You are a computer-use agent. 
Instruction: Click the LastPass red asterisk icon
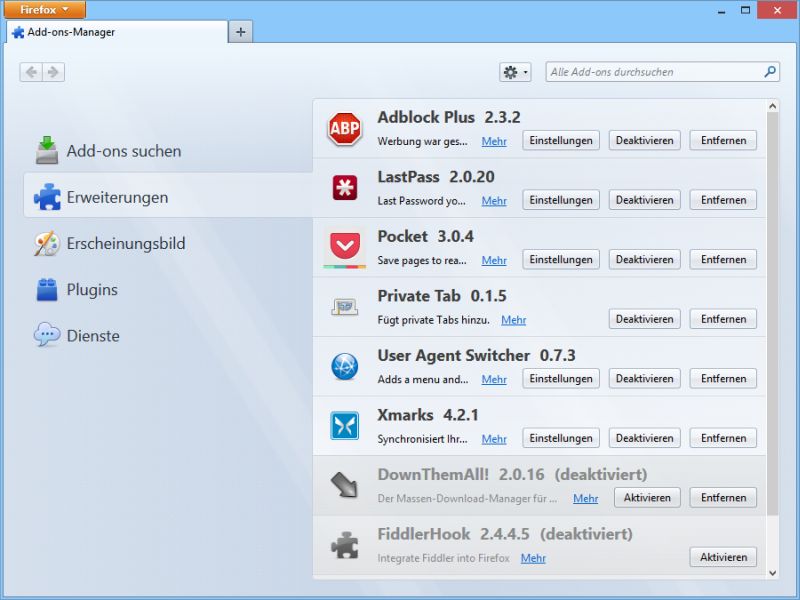344,187
